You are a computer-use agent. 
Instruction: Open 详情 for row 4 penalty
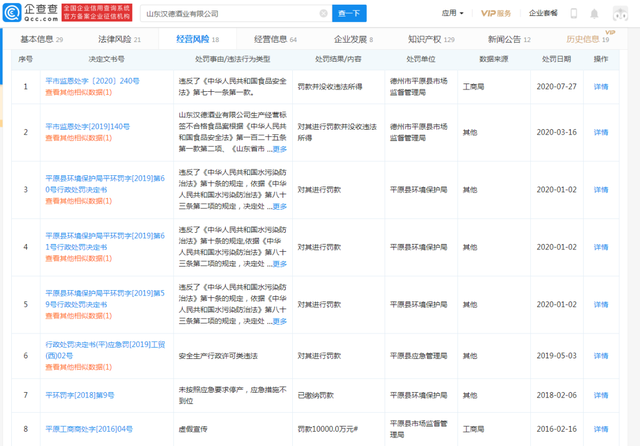pos(601,247)
